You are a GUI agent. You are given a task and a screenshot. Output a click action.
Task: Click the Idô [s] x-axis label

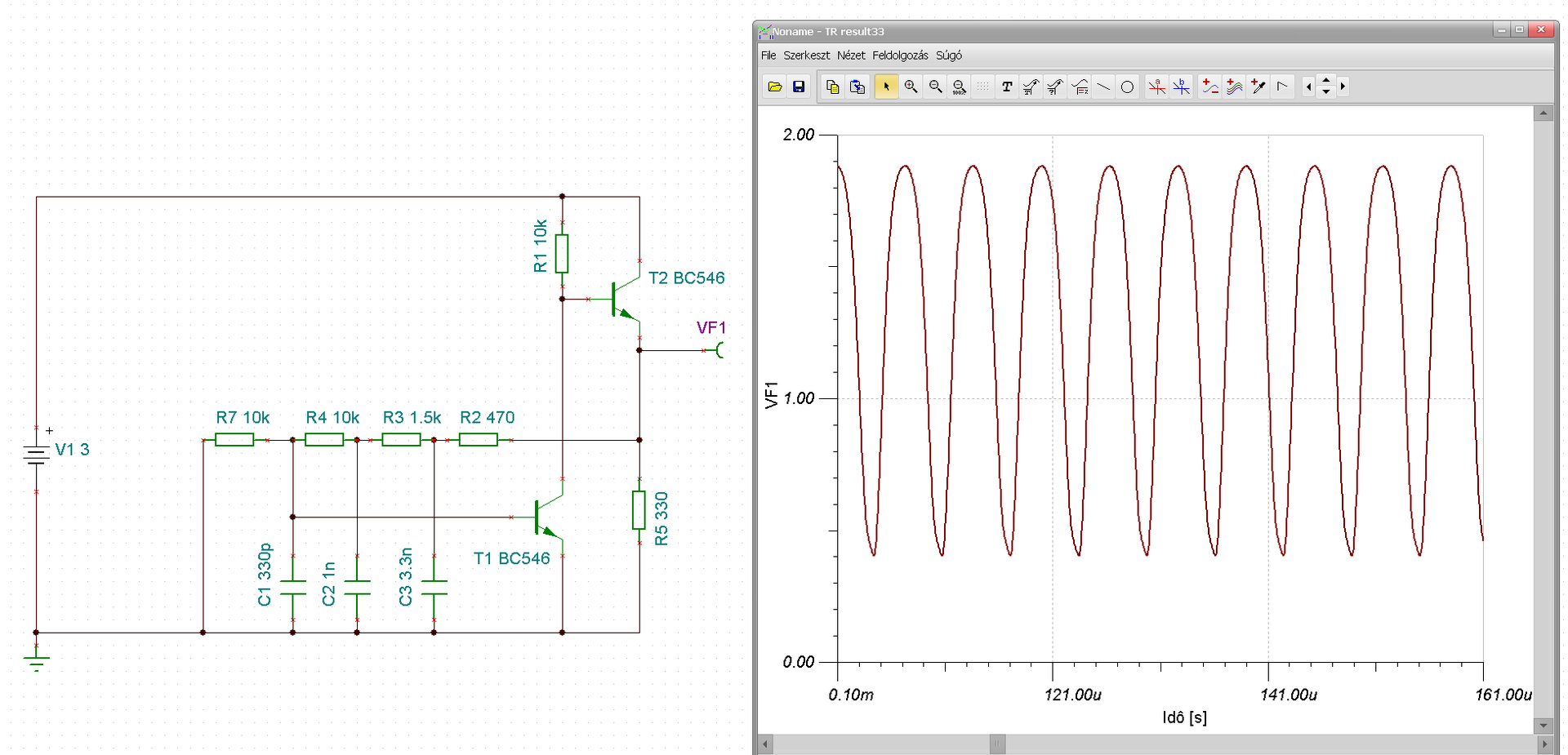1184,717
